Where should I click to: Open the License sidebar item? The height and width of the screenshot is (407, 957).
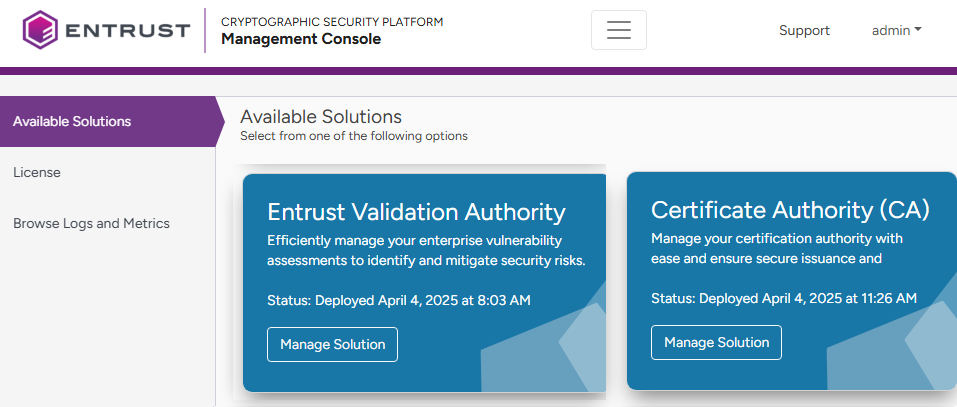[x=37, y=172]
